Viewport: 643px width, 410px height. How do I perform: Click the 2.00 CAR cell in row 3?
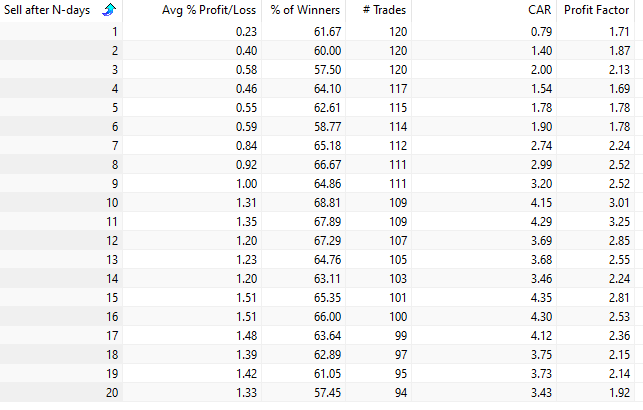[484, 70]
